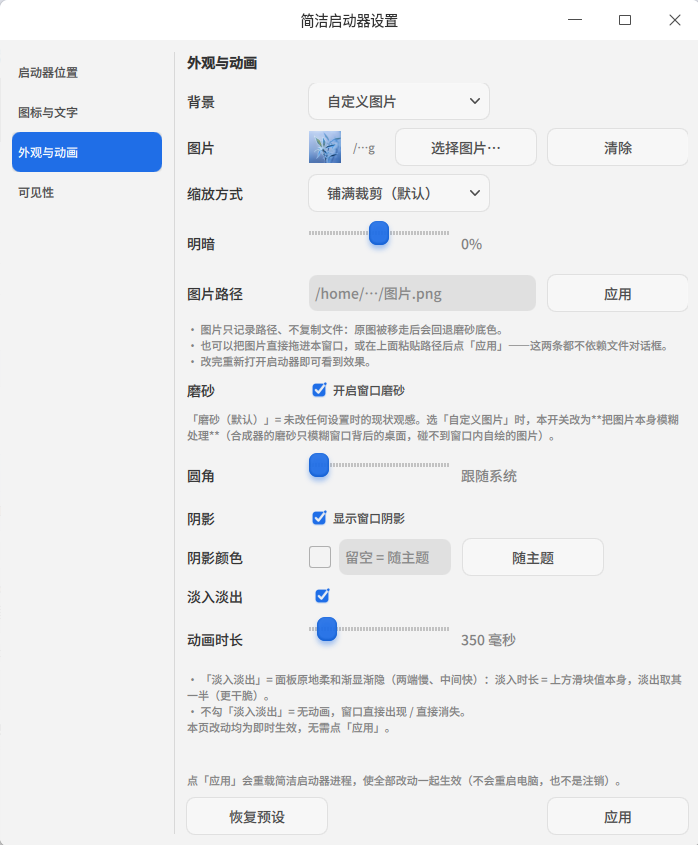
Task: Select the 外观与动画 sidebar item
Action: 87,152
